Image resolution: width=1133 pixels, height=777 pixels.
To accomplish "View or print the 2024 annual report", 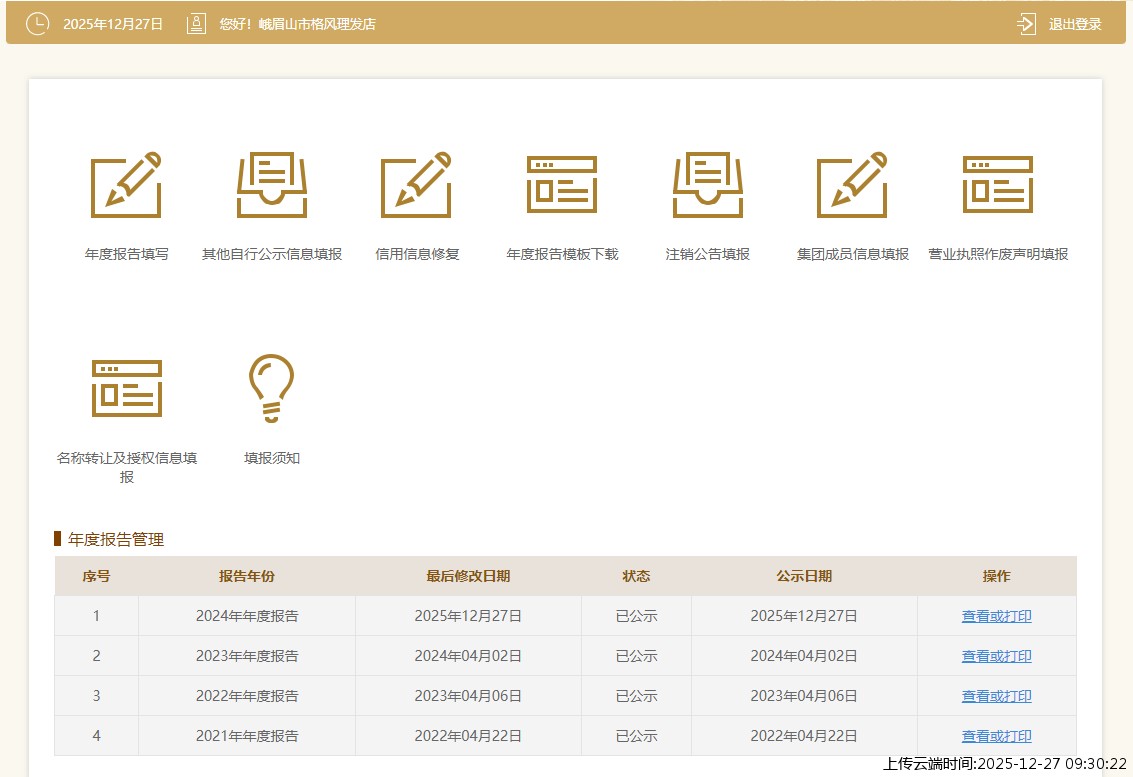I will pyautogui.click(x=996, y=616).
